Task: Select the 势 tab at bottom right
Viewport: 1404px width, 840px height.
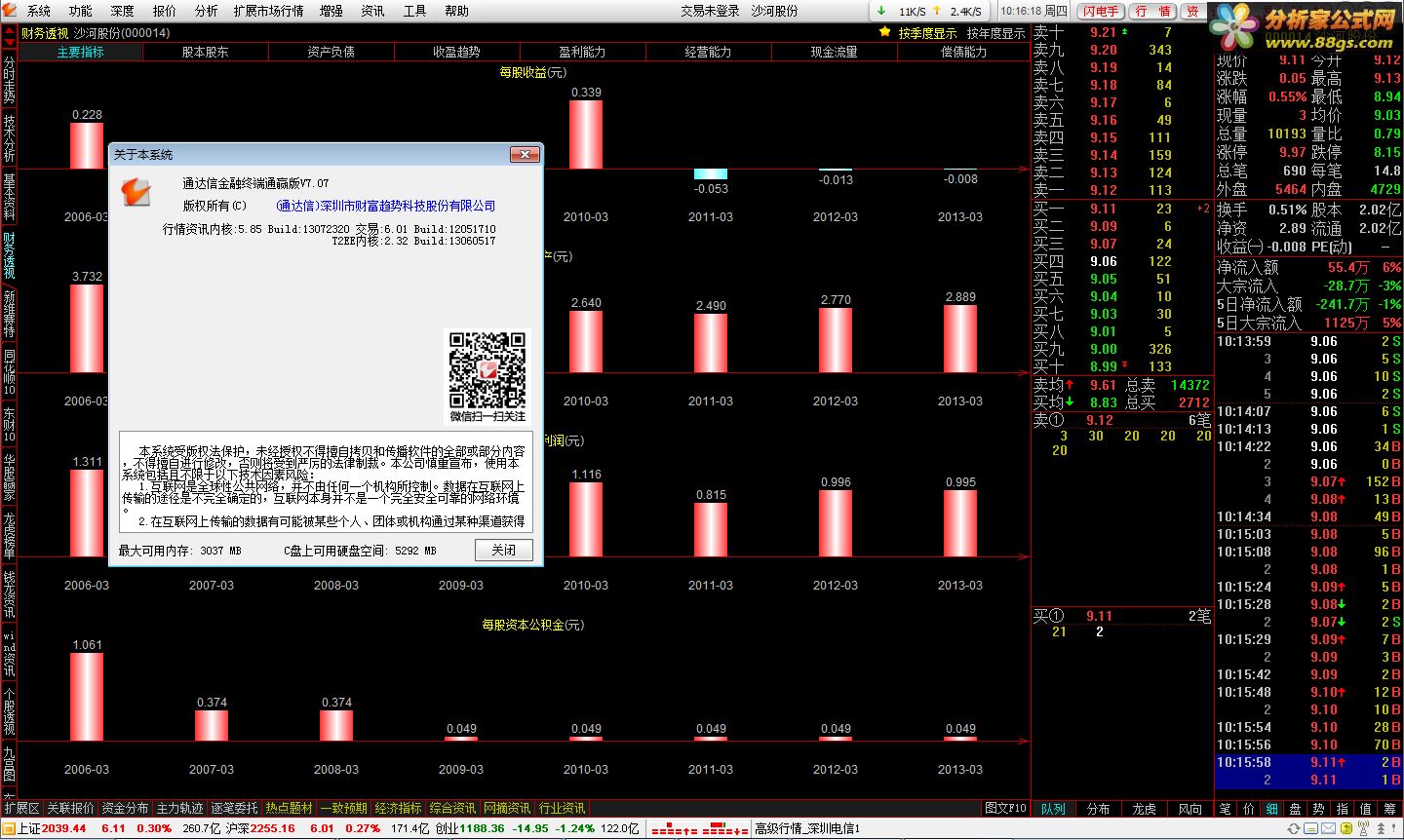Action: (x=1318, y=809)
